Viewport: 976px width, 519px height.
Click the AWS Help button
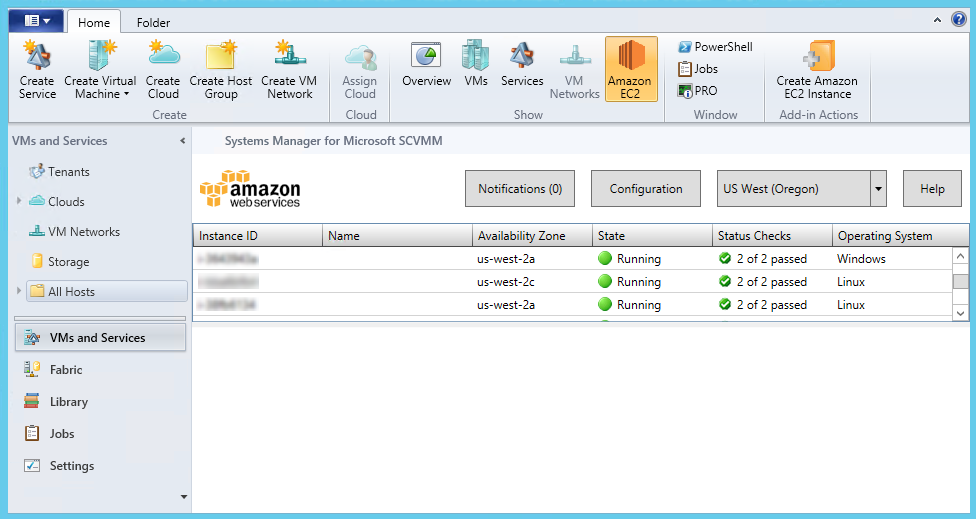pyautogui.click(x=932, y=189)
